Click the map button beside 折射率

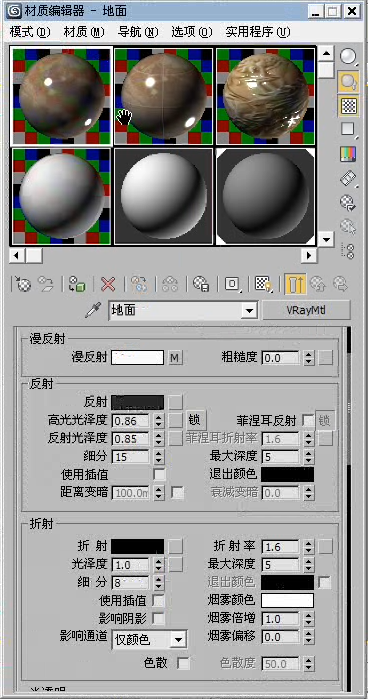pos(325,546)
